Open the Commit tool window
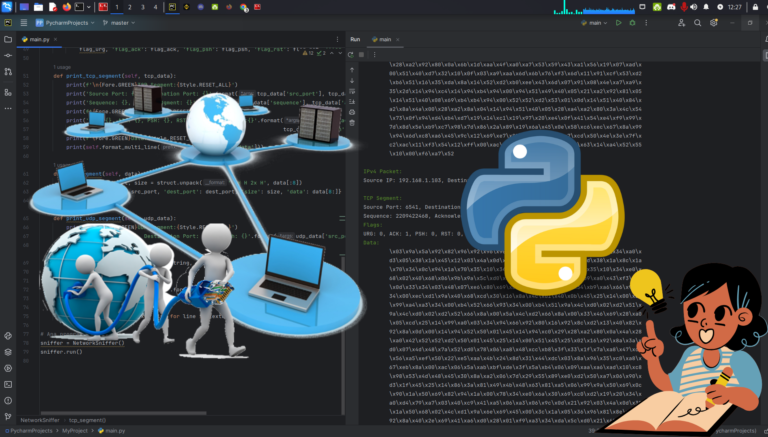768x437 pixels. 7,57
